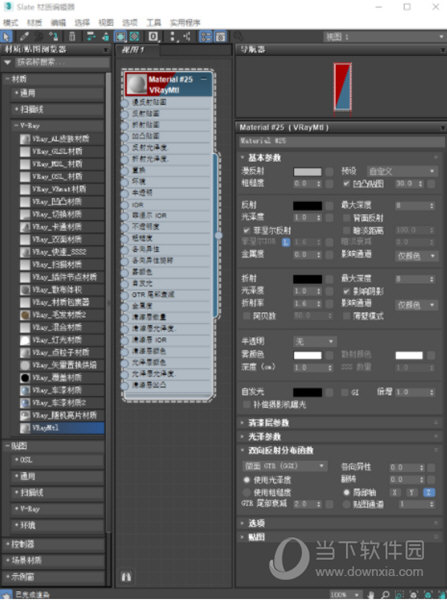Click the Pan hand tool in status bar
The width and height of the screenshot is (447, 600).
(x=370, y=595)
